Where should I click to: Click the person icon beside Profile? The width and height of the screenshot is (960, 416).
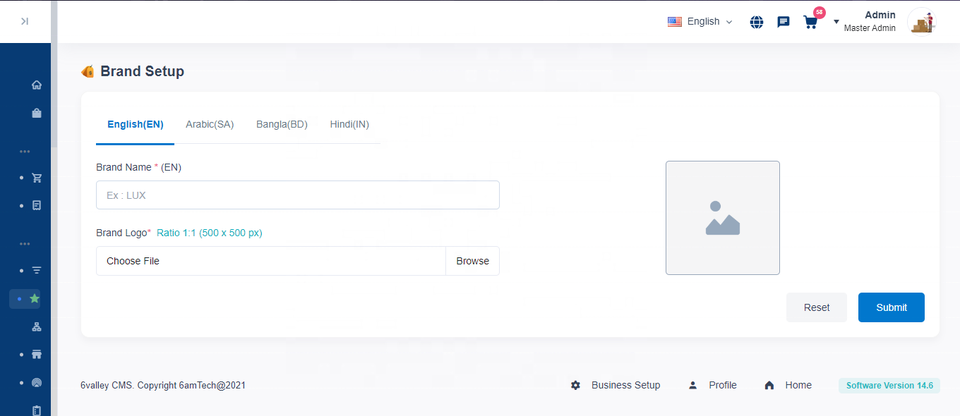point(693,385)
